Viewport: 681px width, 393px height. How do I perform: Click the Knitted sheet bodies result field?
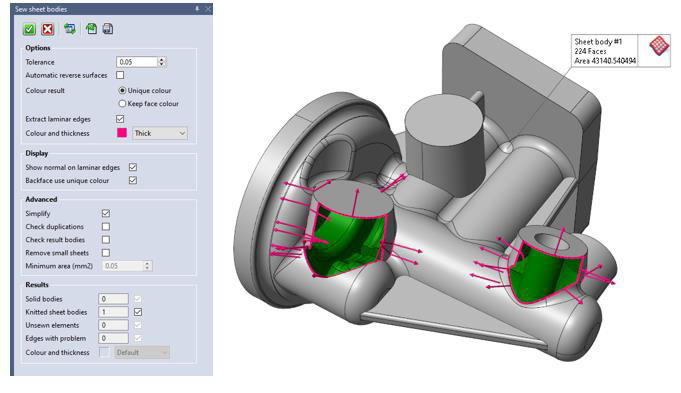tap(113, 312)
